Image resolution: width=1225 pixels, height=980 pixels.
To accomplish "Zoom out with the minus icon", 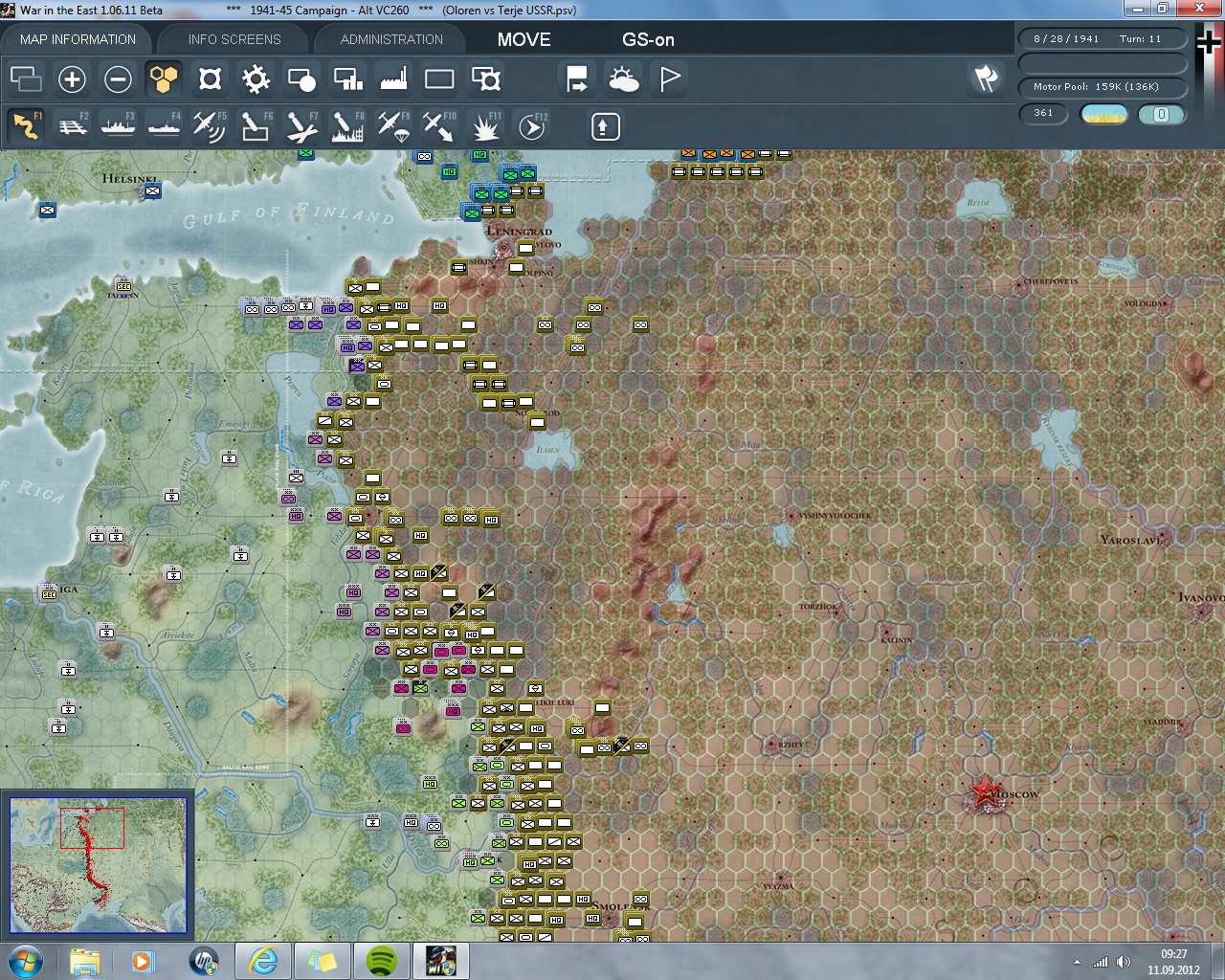I will [x=118, y=78].
